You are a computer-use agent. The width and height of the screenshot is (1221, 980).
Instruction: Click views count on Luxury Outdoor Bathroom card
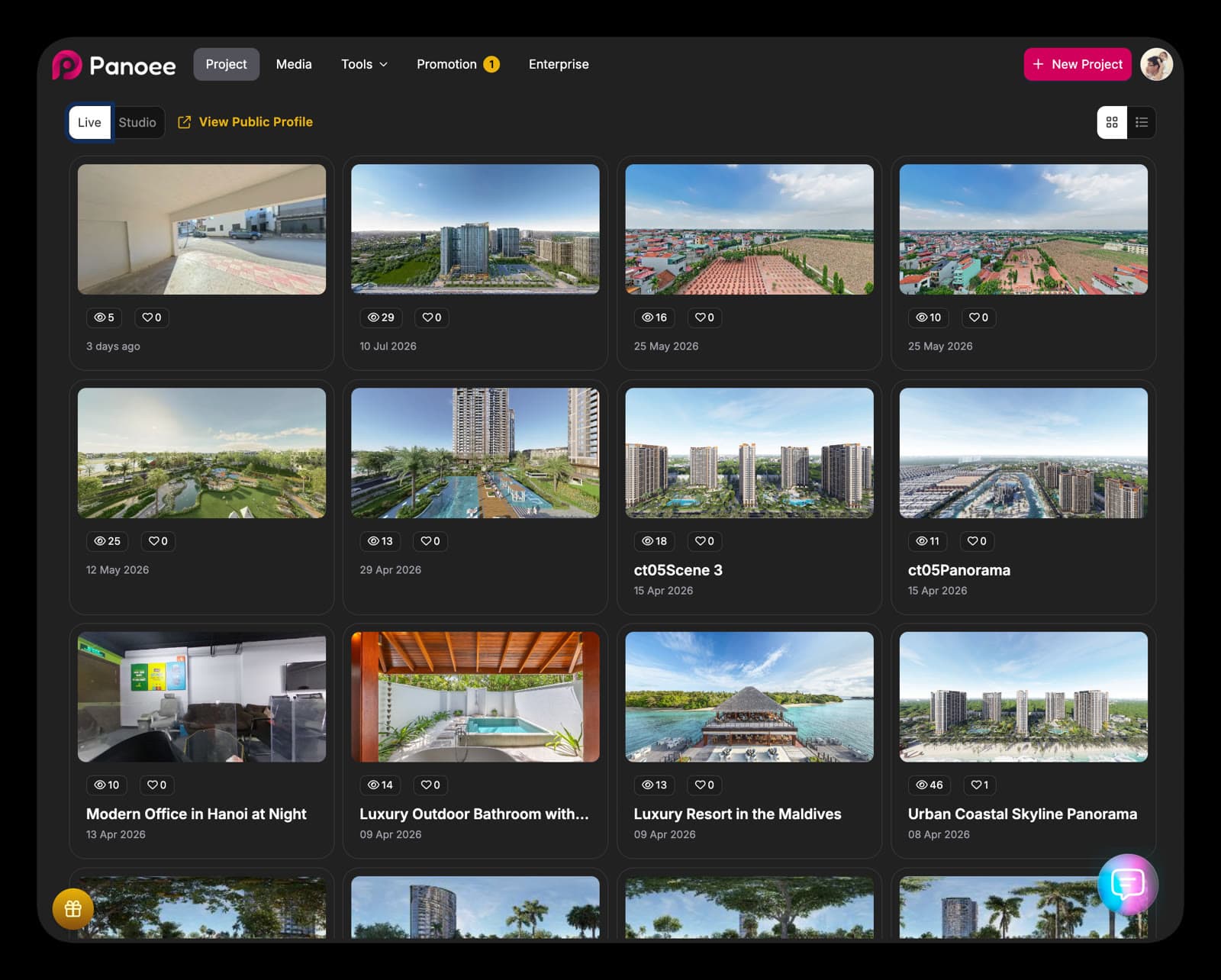pos(380,785)
